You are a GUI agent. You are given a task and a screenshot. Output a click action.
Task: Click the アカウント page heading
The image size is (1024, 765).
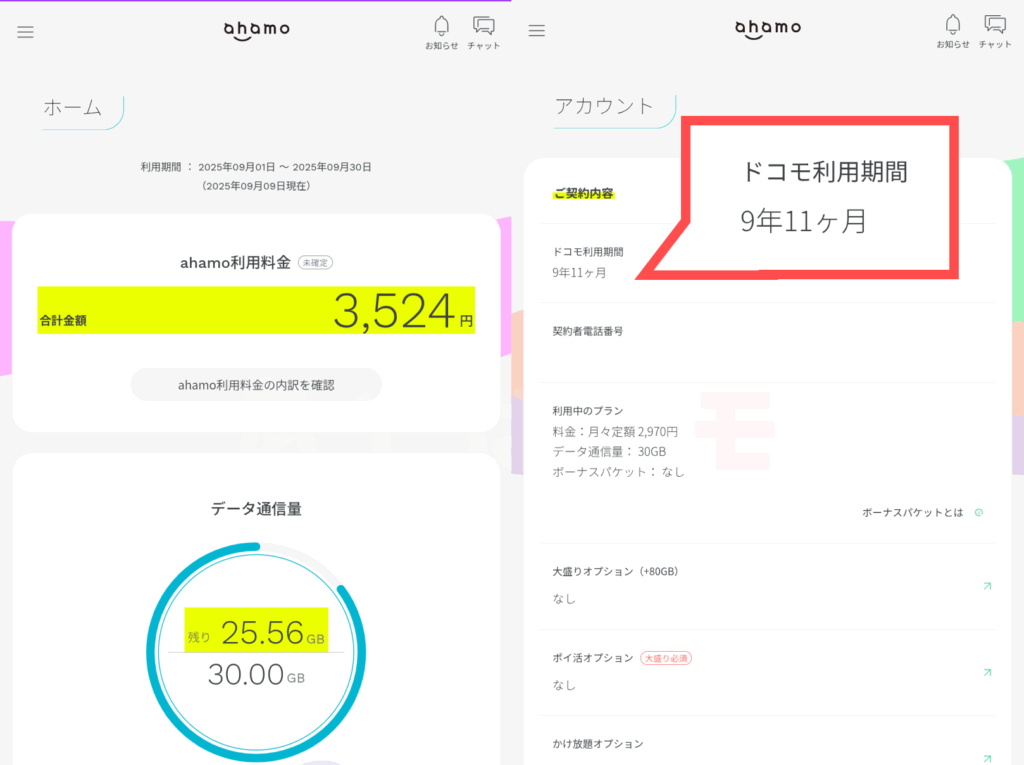[604, 106]
